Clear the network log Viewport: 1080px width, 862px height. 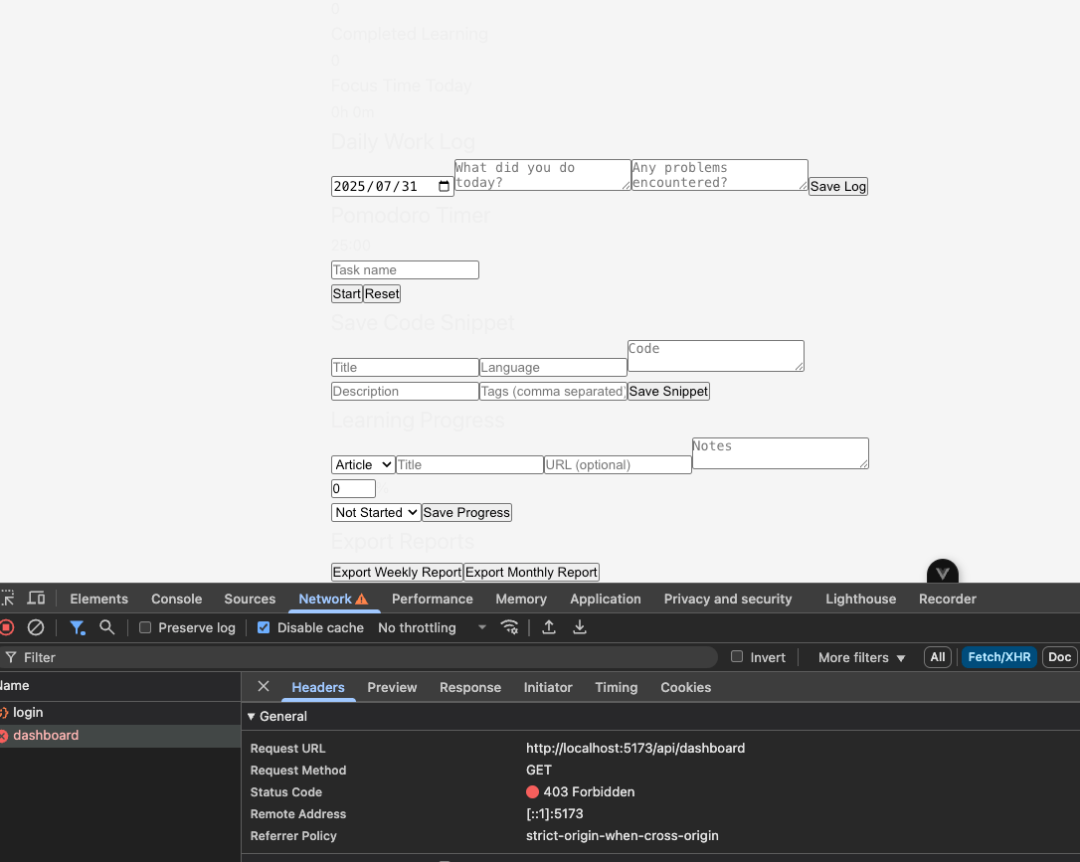tap(36, 628)
